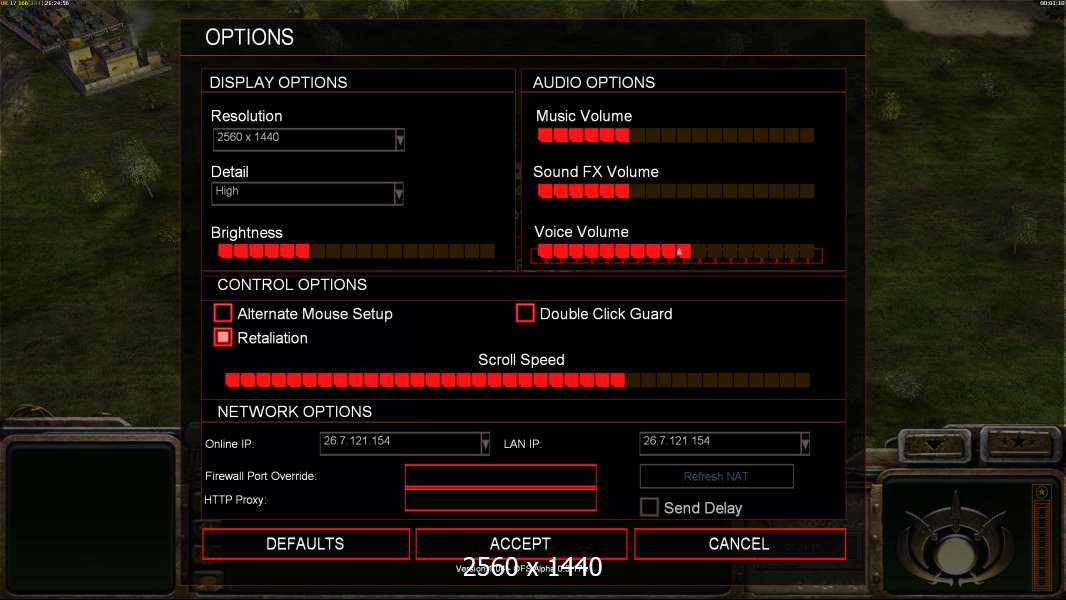Adjust the Sound FX Volume slider
The image size is (1066, 600).
(x=676, y=191)
